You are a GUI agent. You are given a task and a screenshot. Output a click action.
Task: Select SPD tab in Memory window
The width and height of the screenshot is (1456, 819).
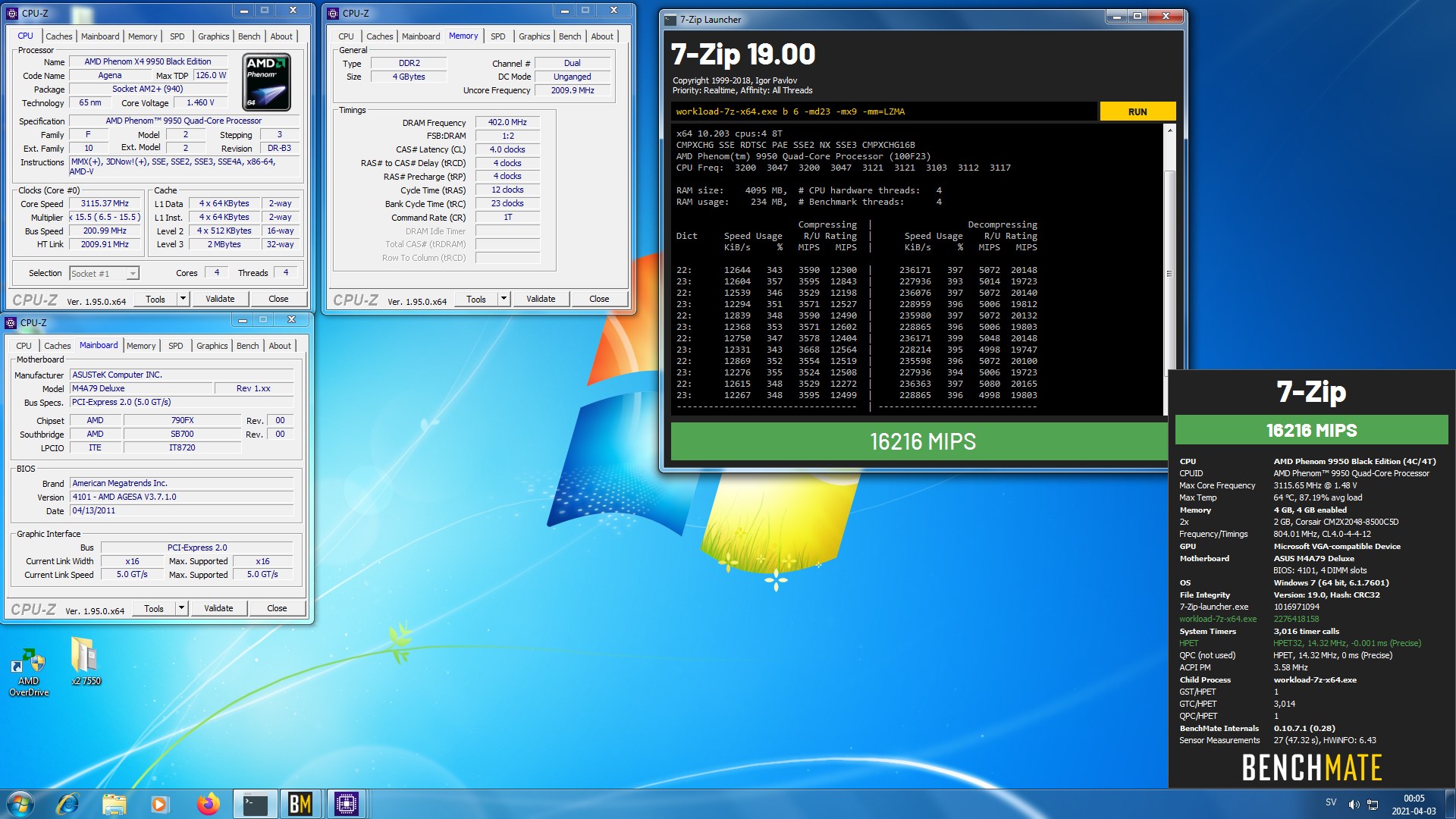pos(497,36)
